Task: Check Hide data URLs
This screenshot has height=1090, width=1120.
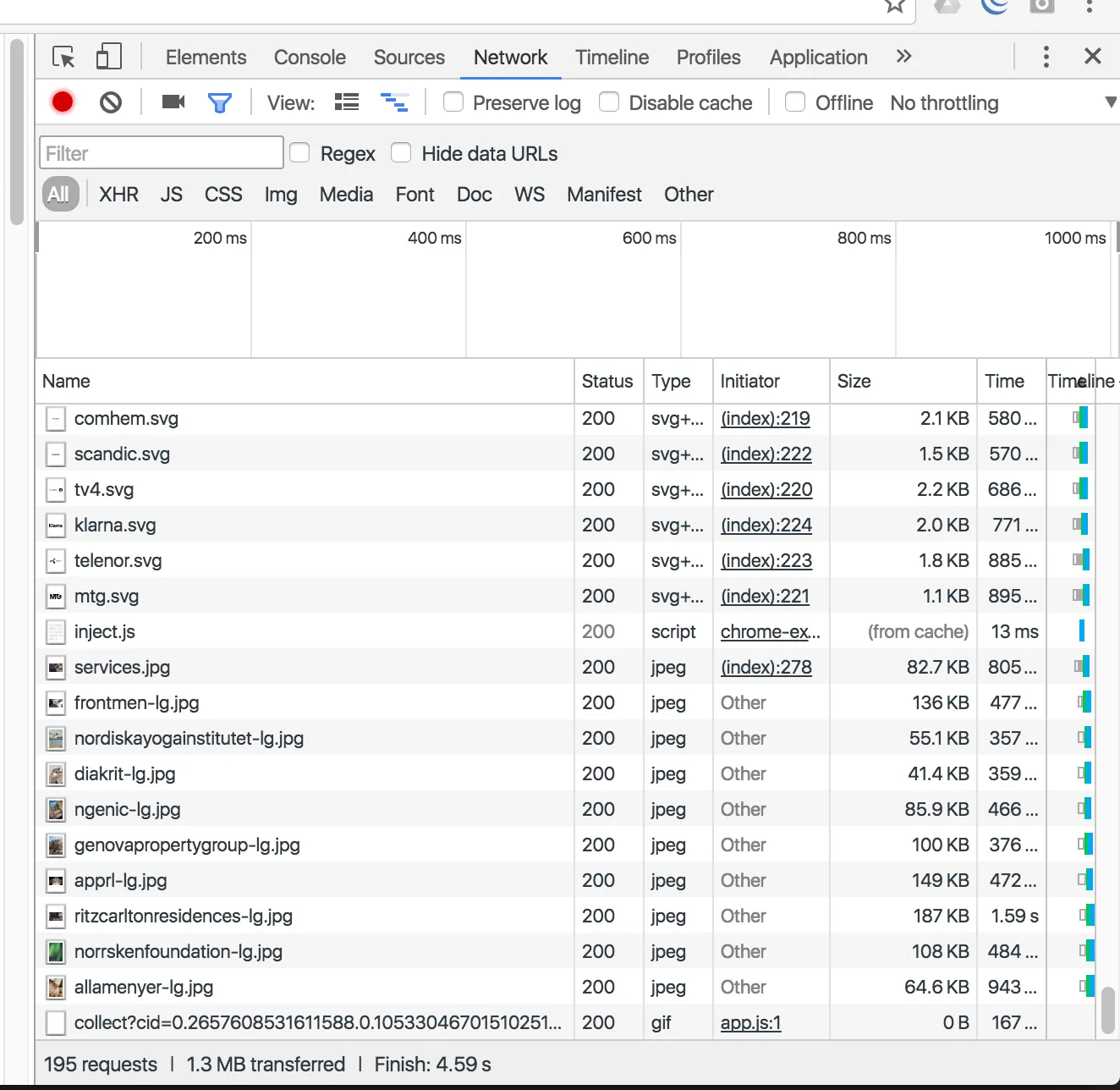Action: coord(401,153)
